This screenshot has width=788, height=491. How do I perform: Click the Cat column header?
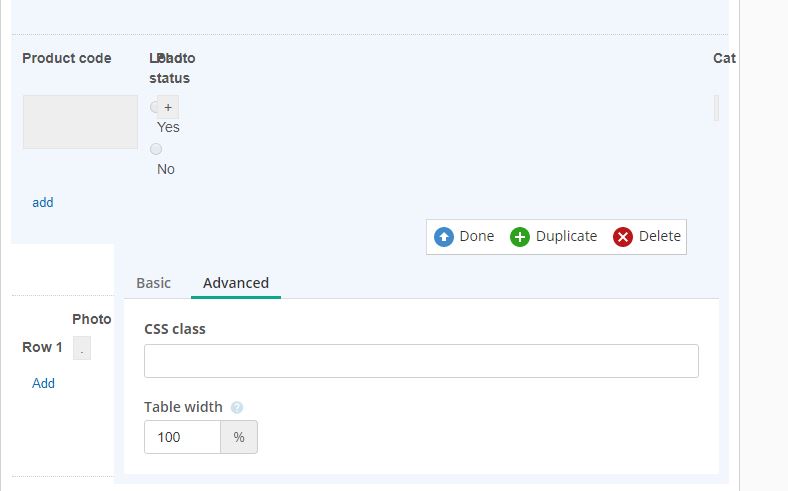click(x=724, y=58)
